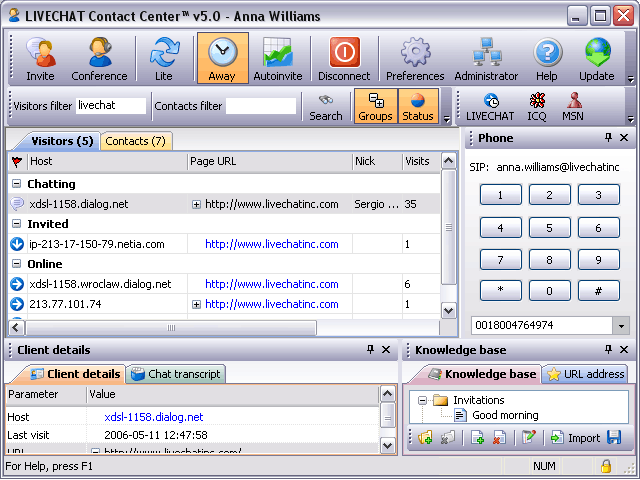Viewport: 640px width, 480px height.
Task: Open the Autoinvite chart tool
Action: point(278,58)
